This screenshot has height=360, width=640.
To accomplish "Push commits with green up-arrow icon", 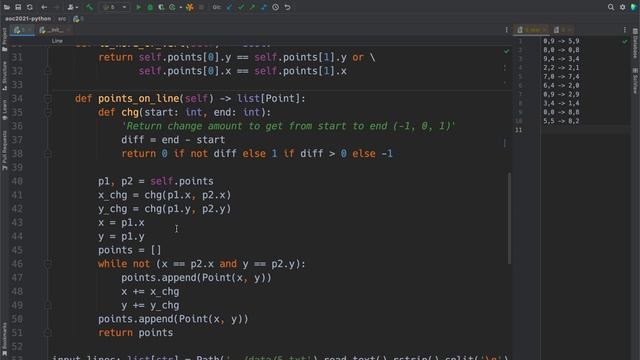I will 252,7.
